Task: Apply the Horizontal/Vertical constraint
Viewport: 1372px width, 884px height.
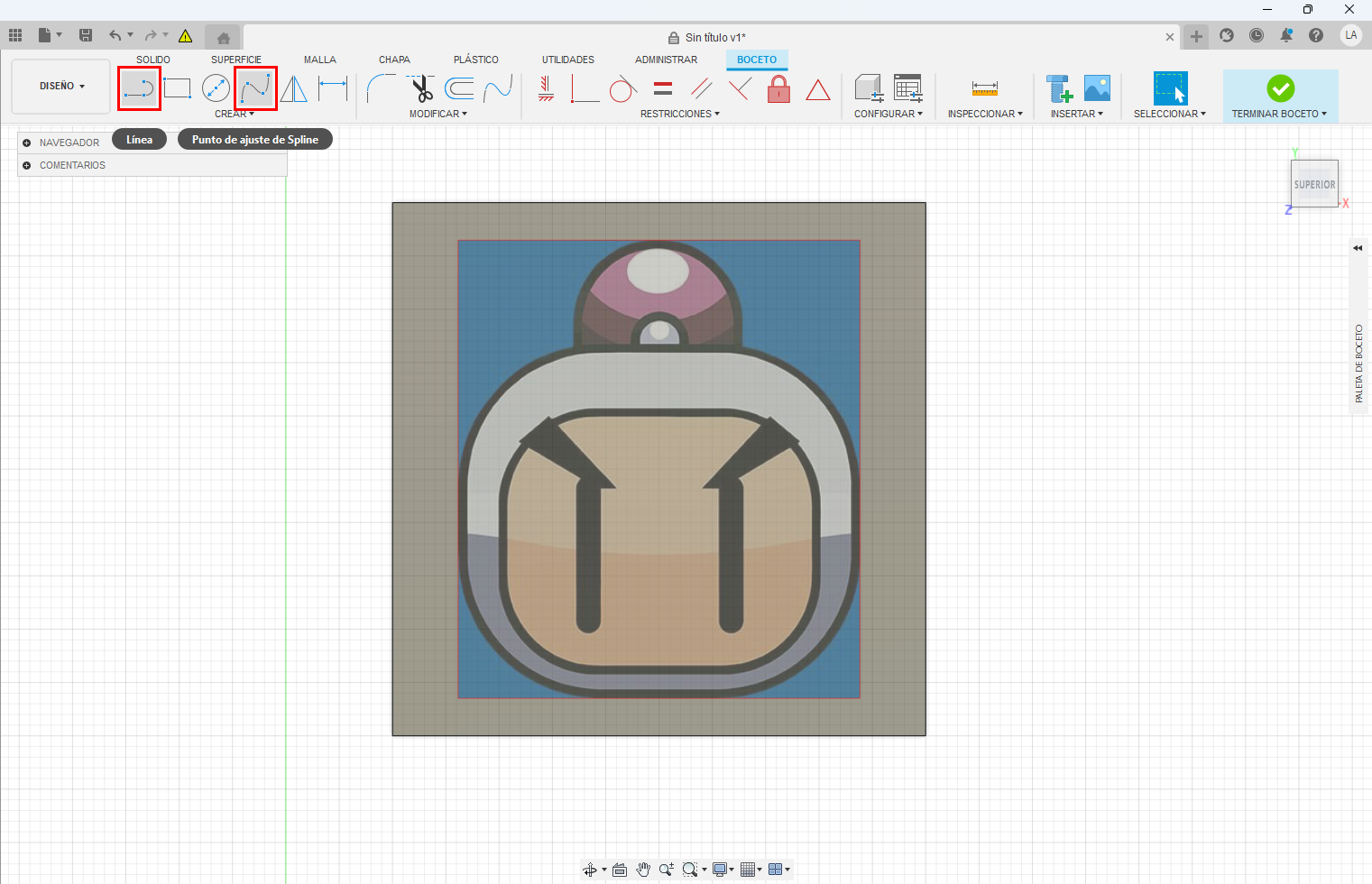Action: [546, 88]
